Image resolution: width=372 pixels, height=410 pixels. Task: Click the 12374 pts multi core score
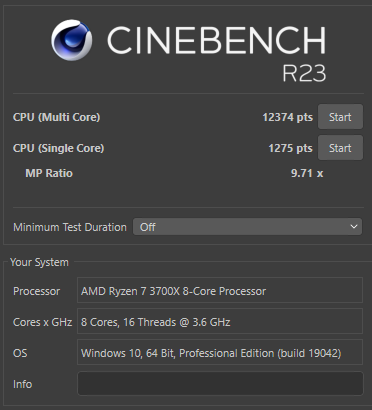pos(287,117)
